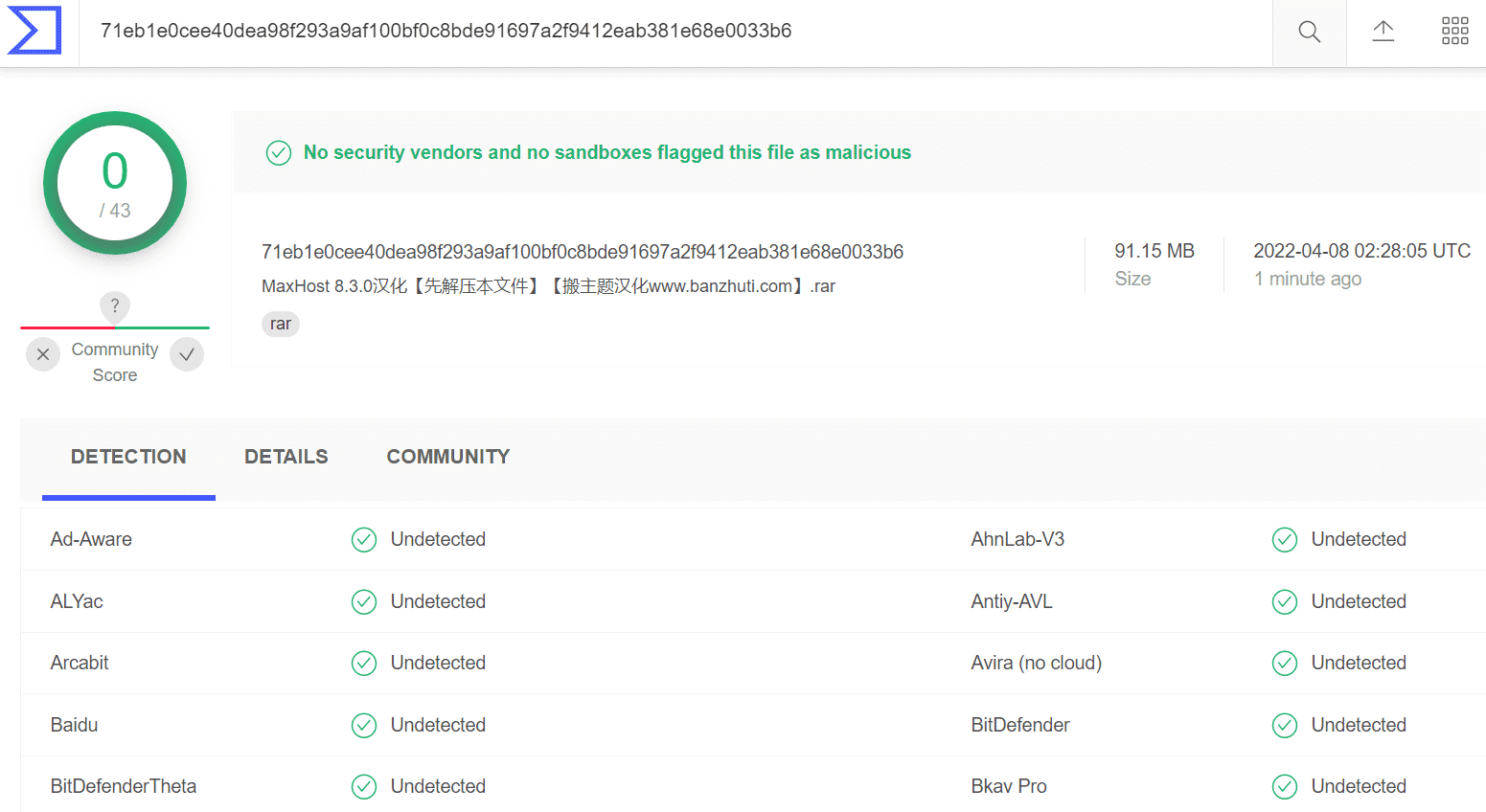Image resolution: width=1486 pixels, height=812 pixels.
Task: Switch to the DETAILS tab
Action: [286, 457]
